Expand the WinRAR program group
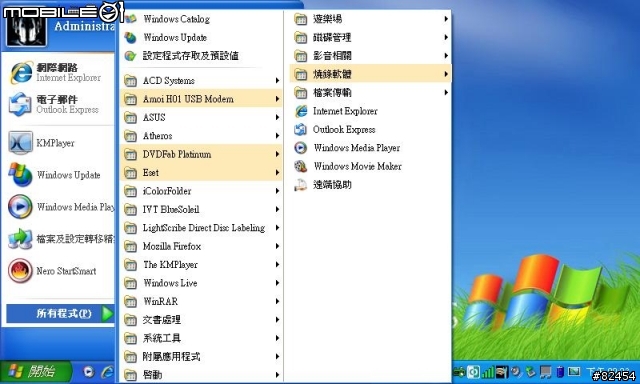640x384 pixels. click(201, 301)
